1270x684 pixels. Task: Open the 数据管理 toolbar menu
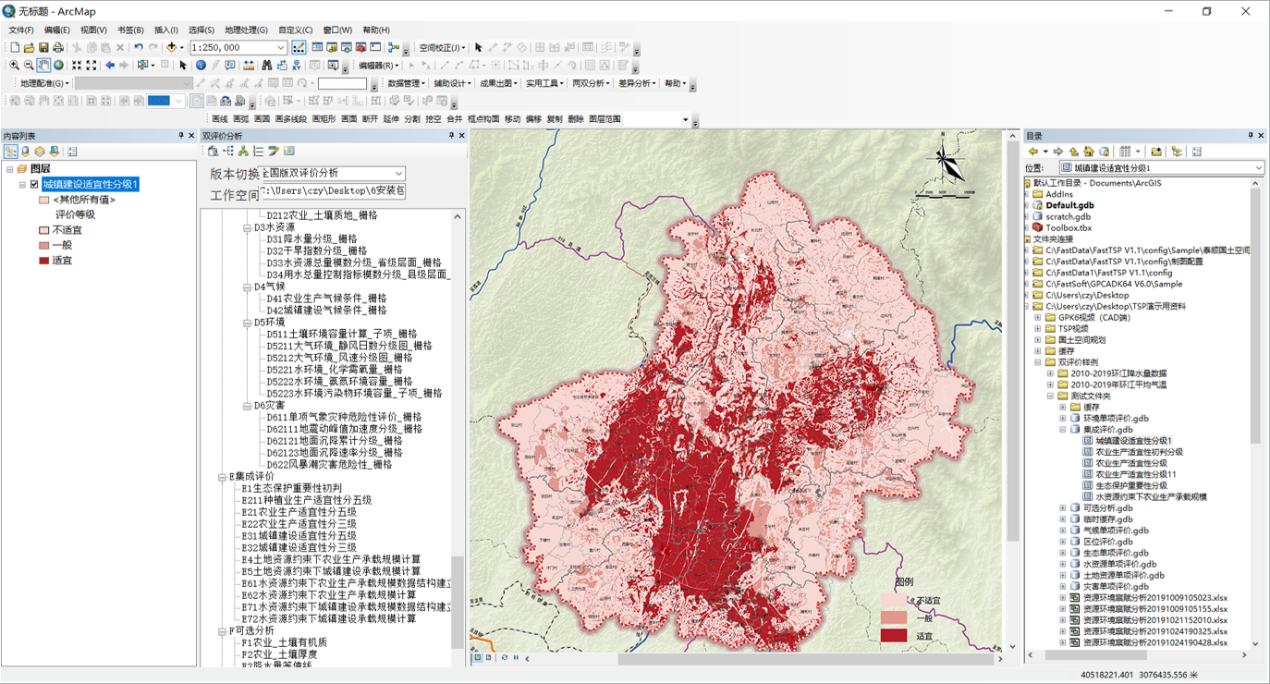[x=407, y=83]
